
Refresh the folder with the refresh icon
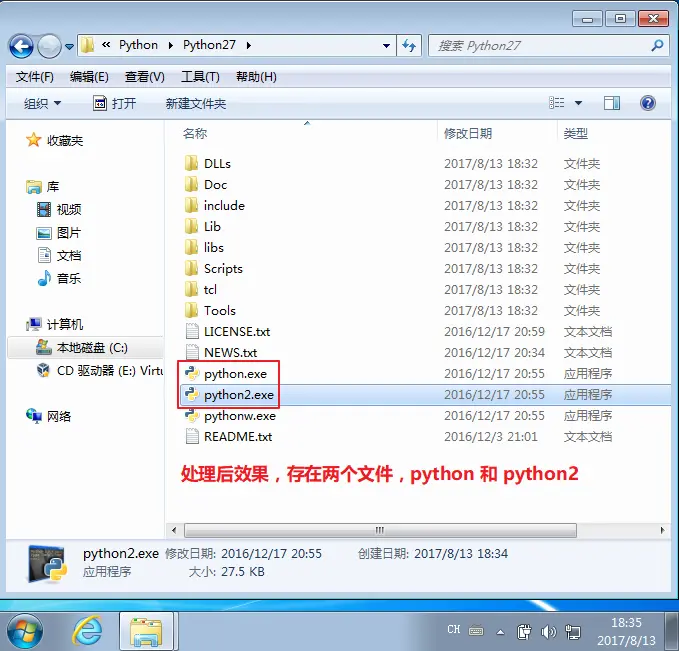click(409, 45)
